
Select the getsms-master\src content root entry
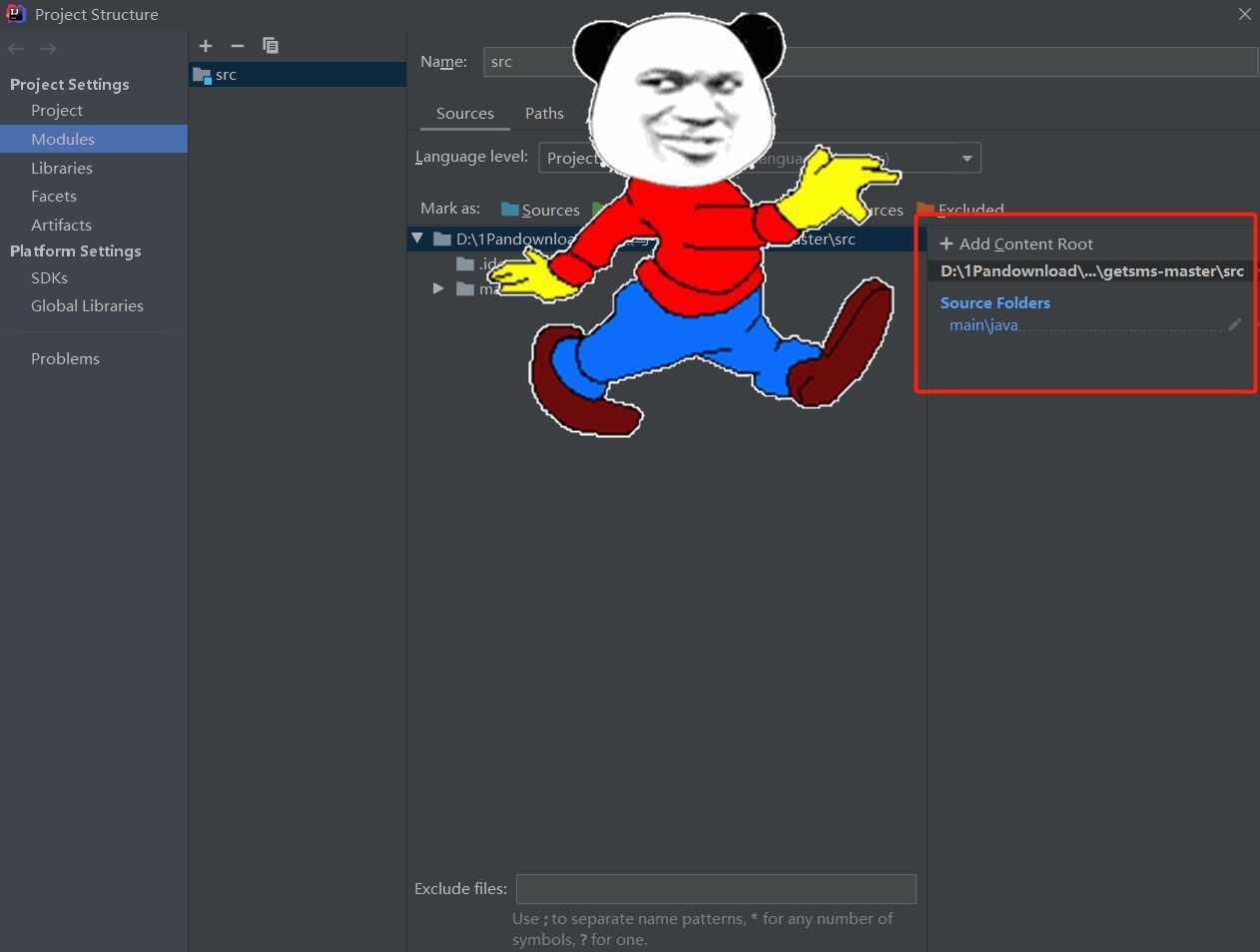(1091, 271)
